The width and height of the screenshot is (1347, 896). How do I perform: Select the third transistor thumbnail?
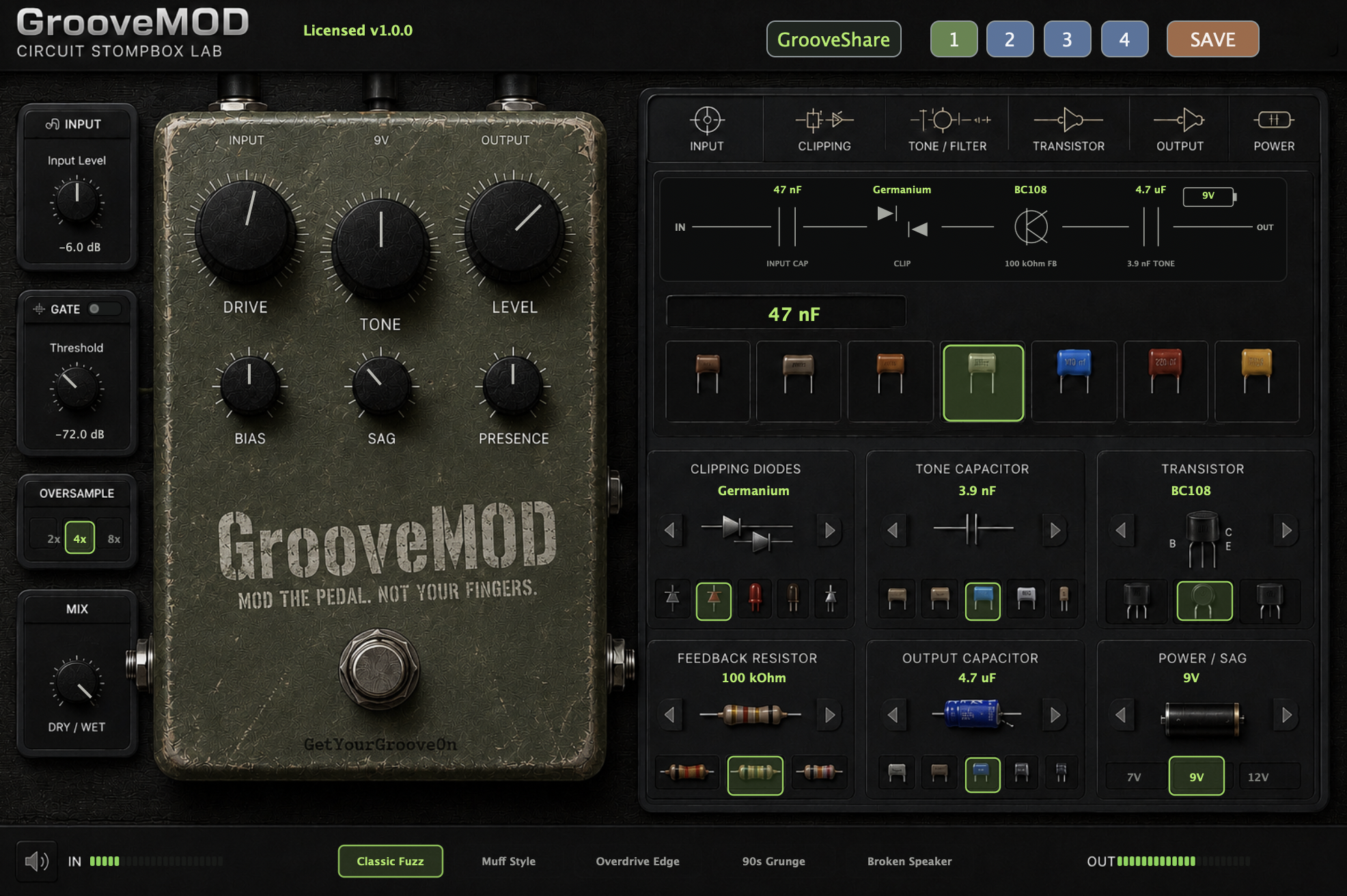tap(1270, 601)
